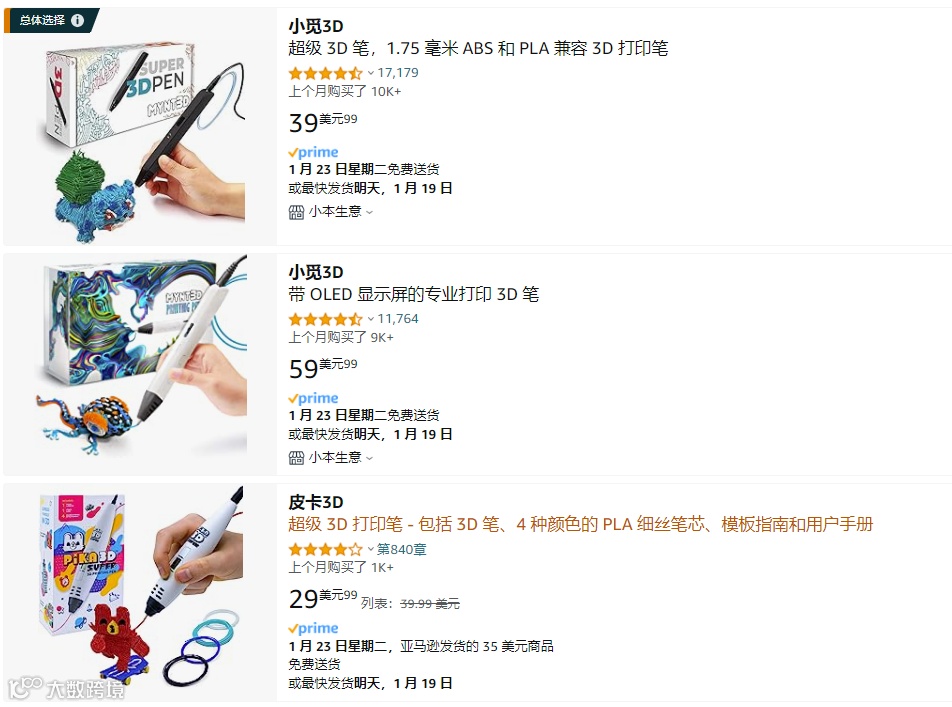This screenshot has width=952, height=707.
Task: Expand rating chevron next to 第840章
Action: [370, 550]
